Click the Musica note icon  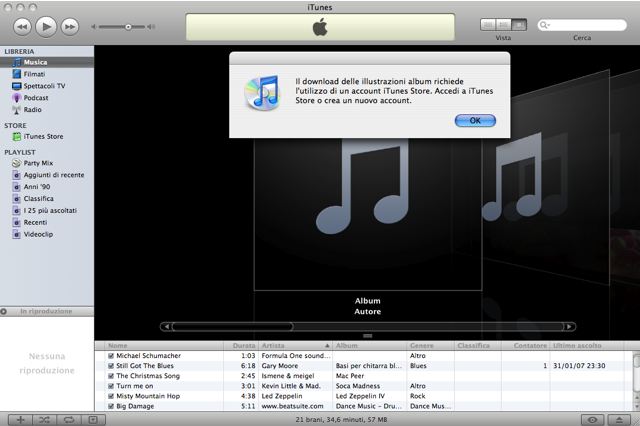[17, 62]
